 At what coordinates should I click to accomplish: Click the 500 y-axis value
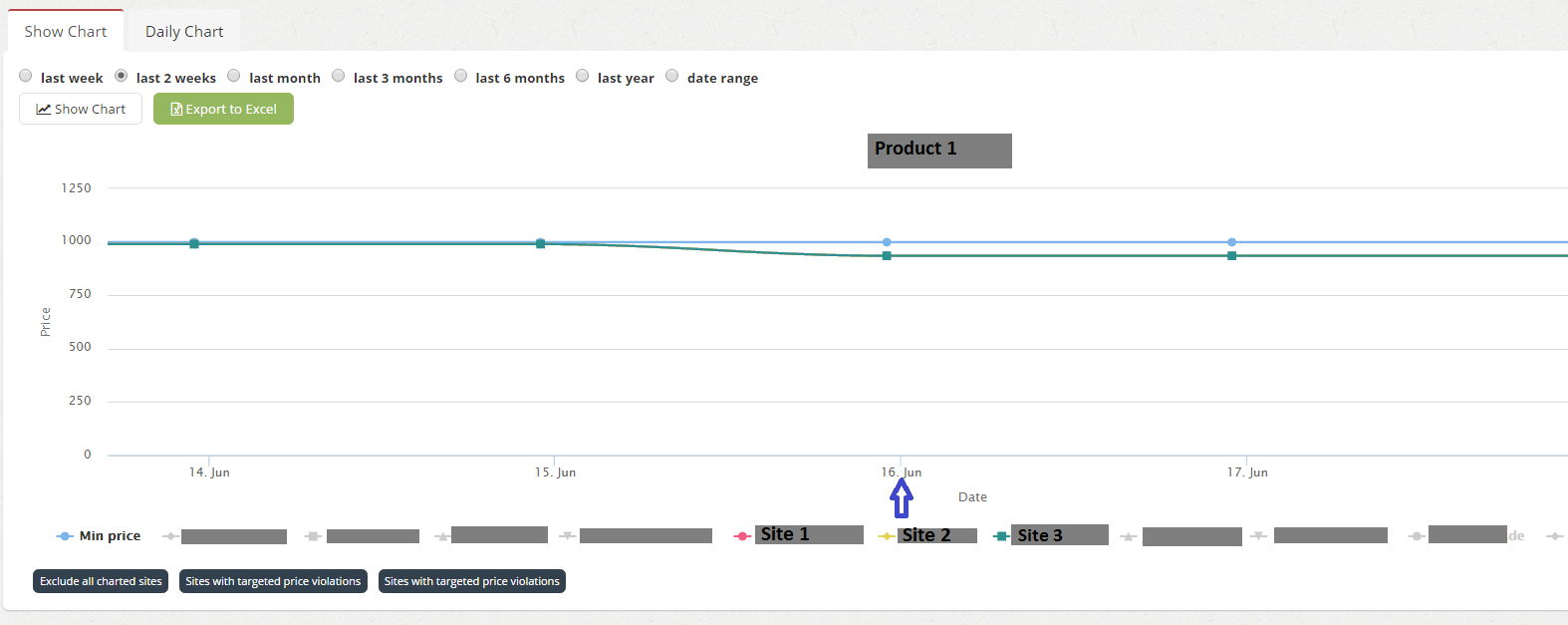click(x=80, y=347)
